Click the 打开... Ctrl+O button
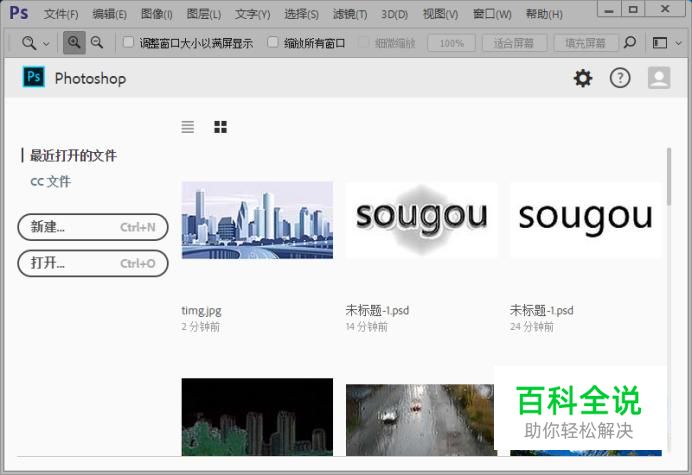 [x=93, y=263]
